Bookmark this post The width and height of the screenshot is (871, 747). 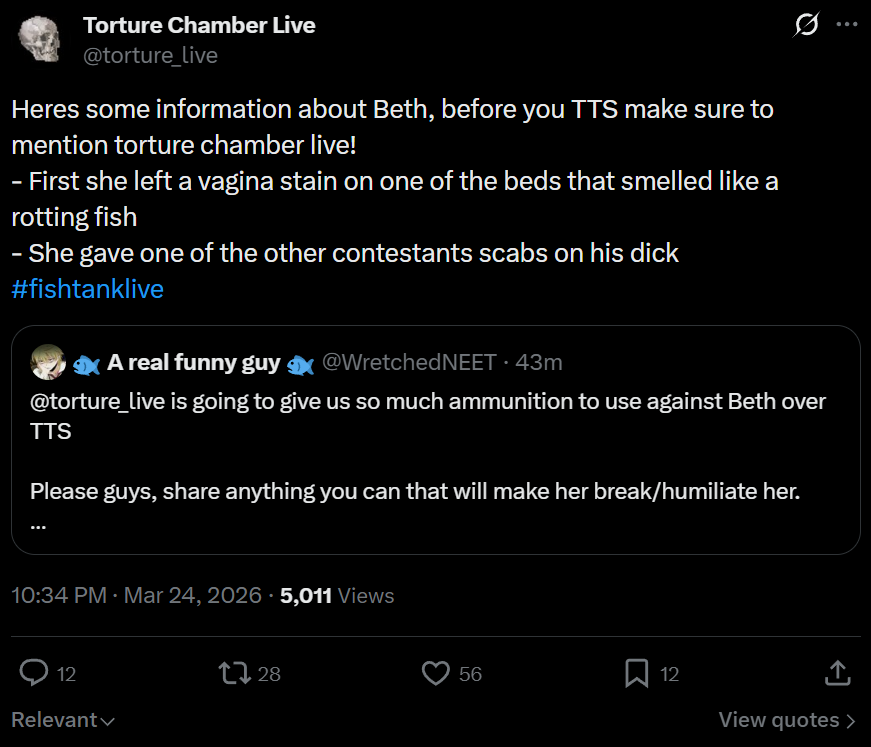636,673
